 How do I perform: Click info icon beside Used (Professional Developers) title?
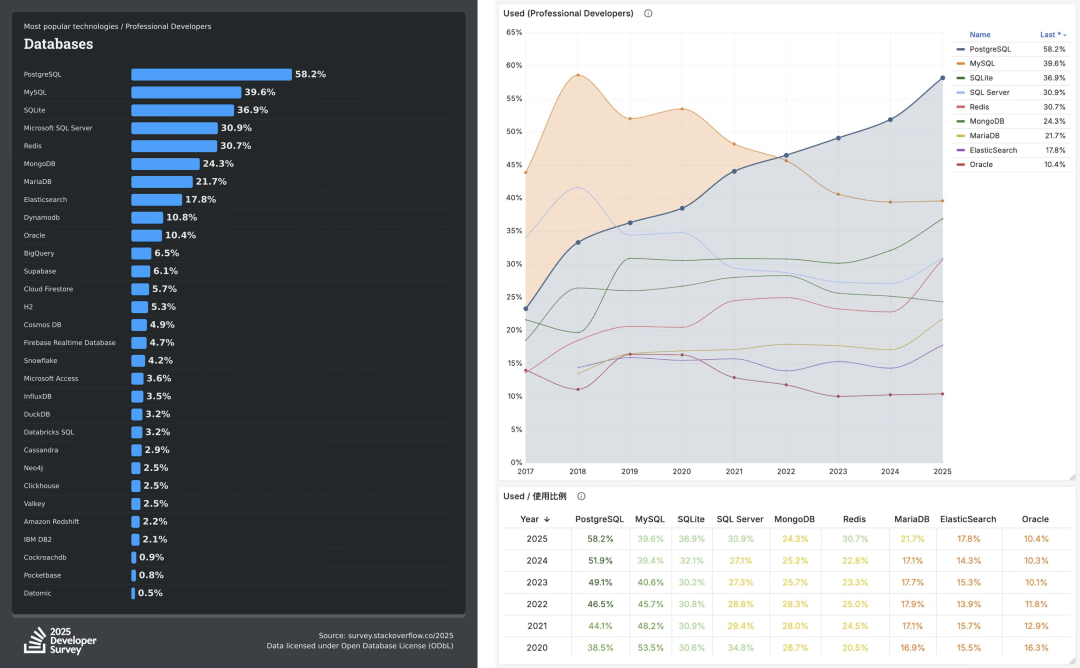(x=648, y=13)
